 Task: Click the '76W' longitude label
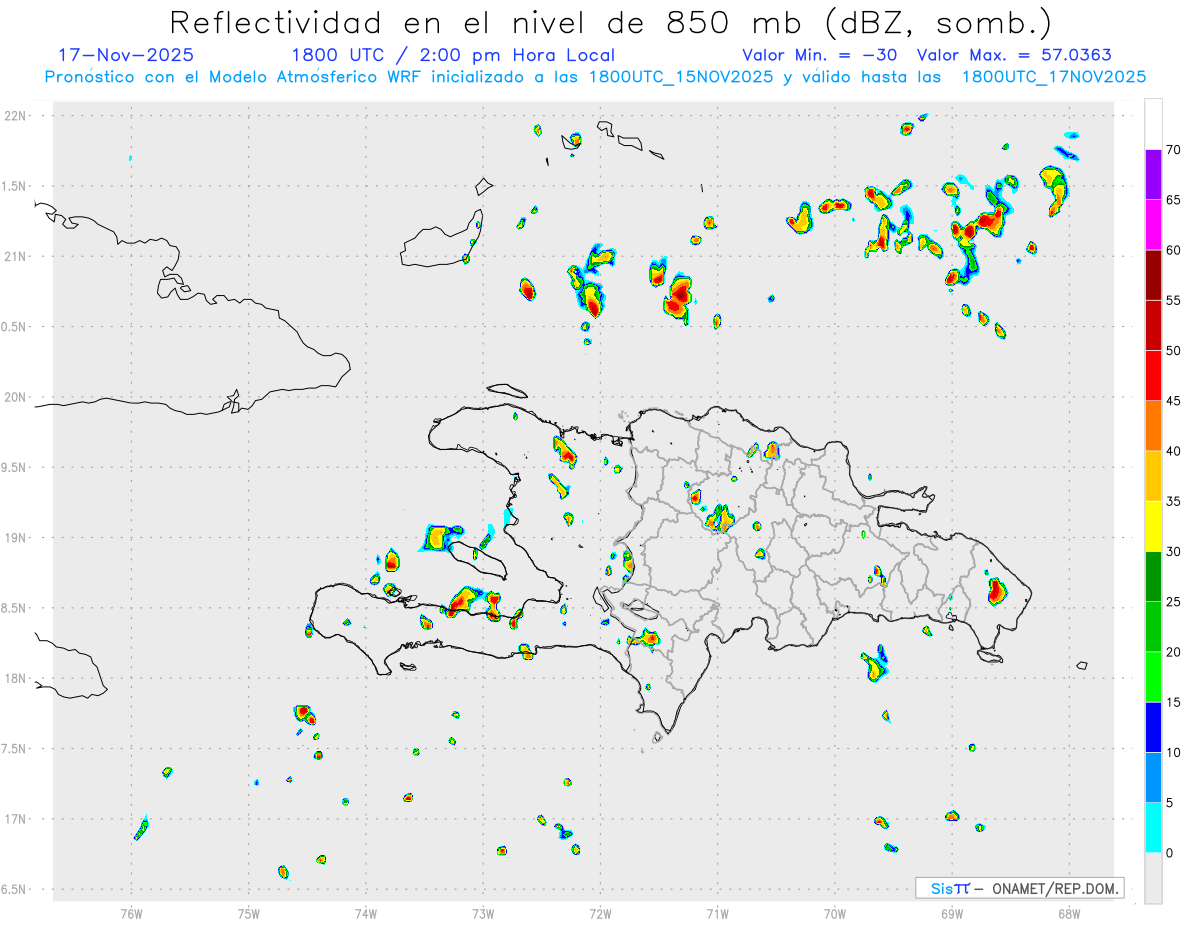coord(131,913)
